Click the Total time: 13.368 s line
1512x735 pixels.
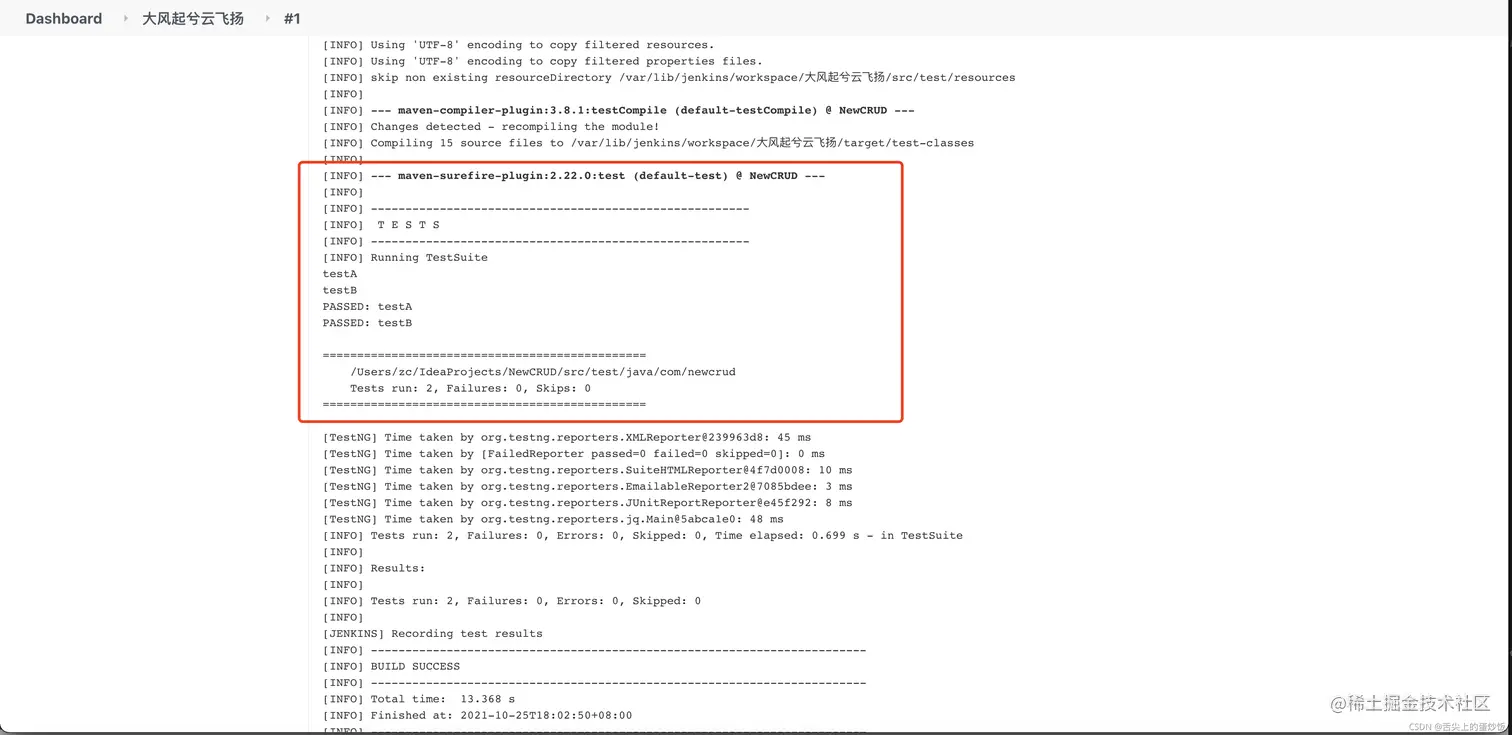(419, 699)
